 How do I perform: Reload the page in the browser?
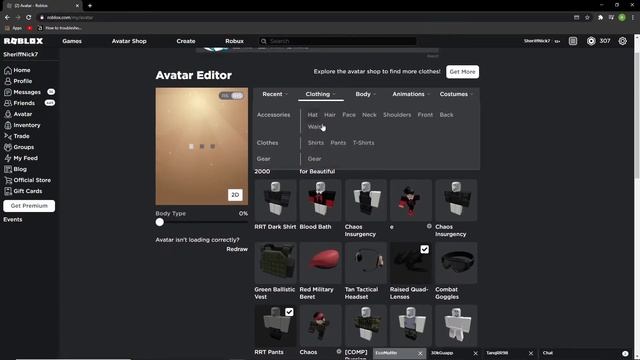click(x=29, y=18)
